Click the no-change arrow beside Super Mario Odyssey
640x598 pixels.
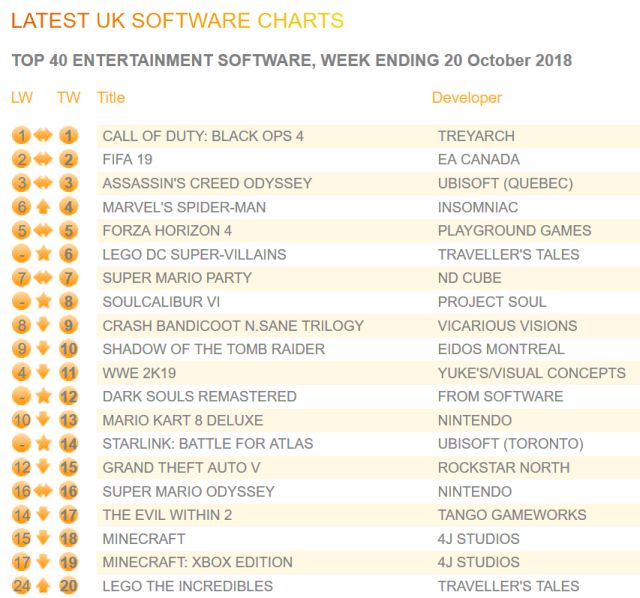pos(44,491)
